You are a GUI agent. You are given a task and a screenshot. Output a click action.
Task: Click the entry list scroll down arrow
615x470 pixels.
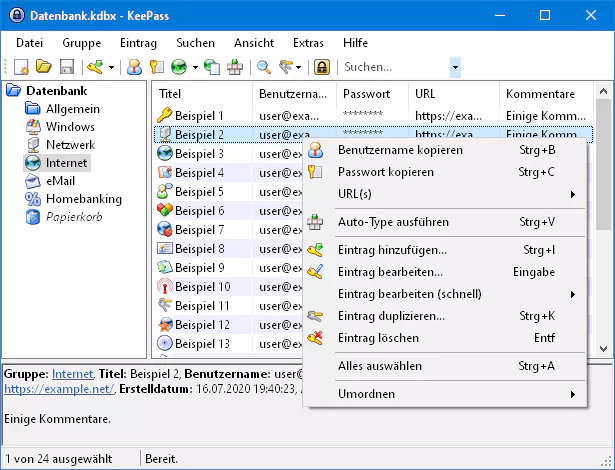pyautogui.click(x=603, y=347)
